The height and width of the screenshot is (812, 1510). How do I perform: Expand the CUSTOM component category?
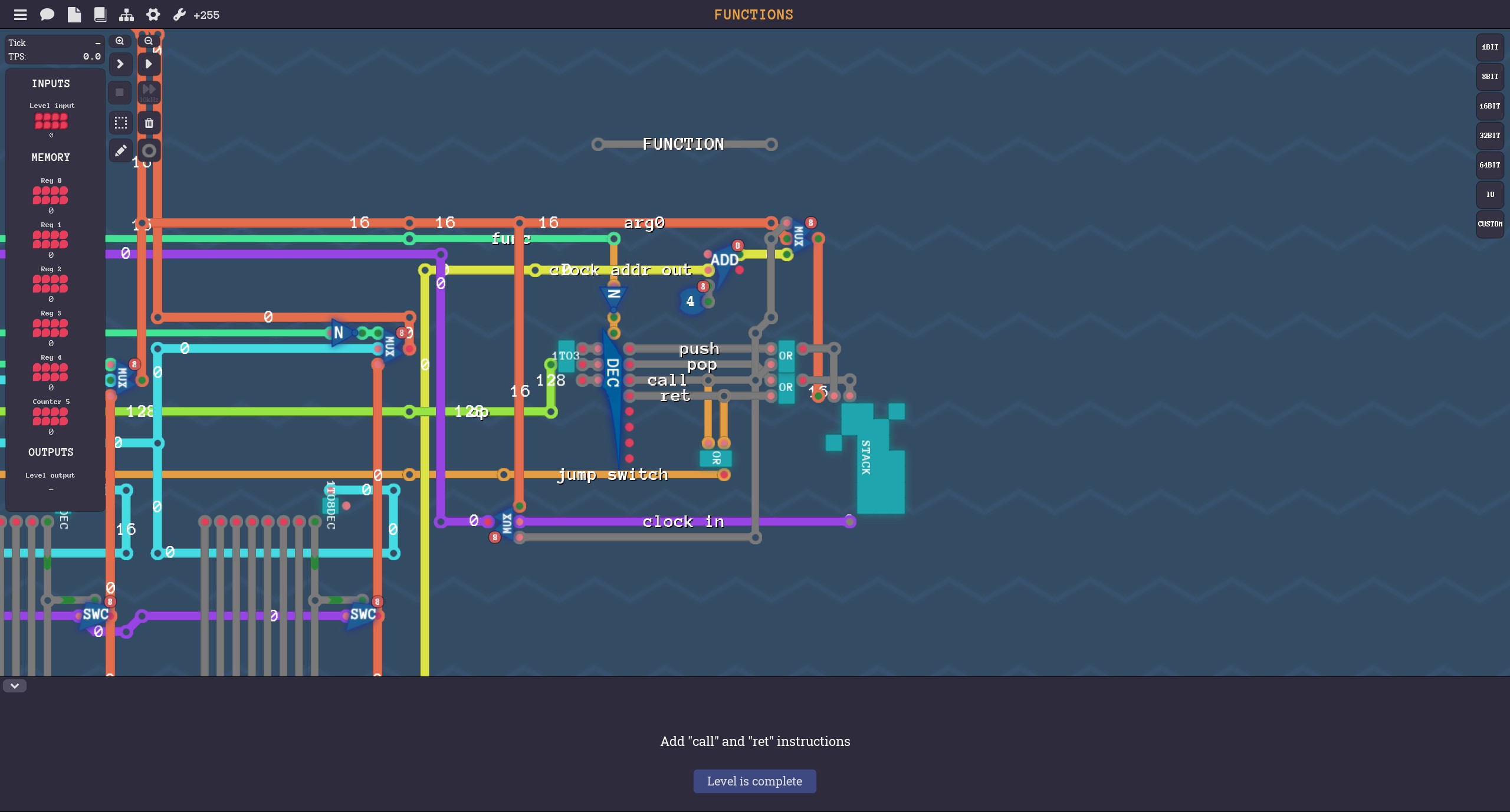(x=1489, y=224)
